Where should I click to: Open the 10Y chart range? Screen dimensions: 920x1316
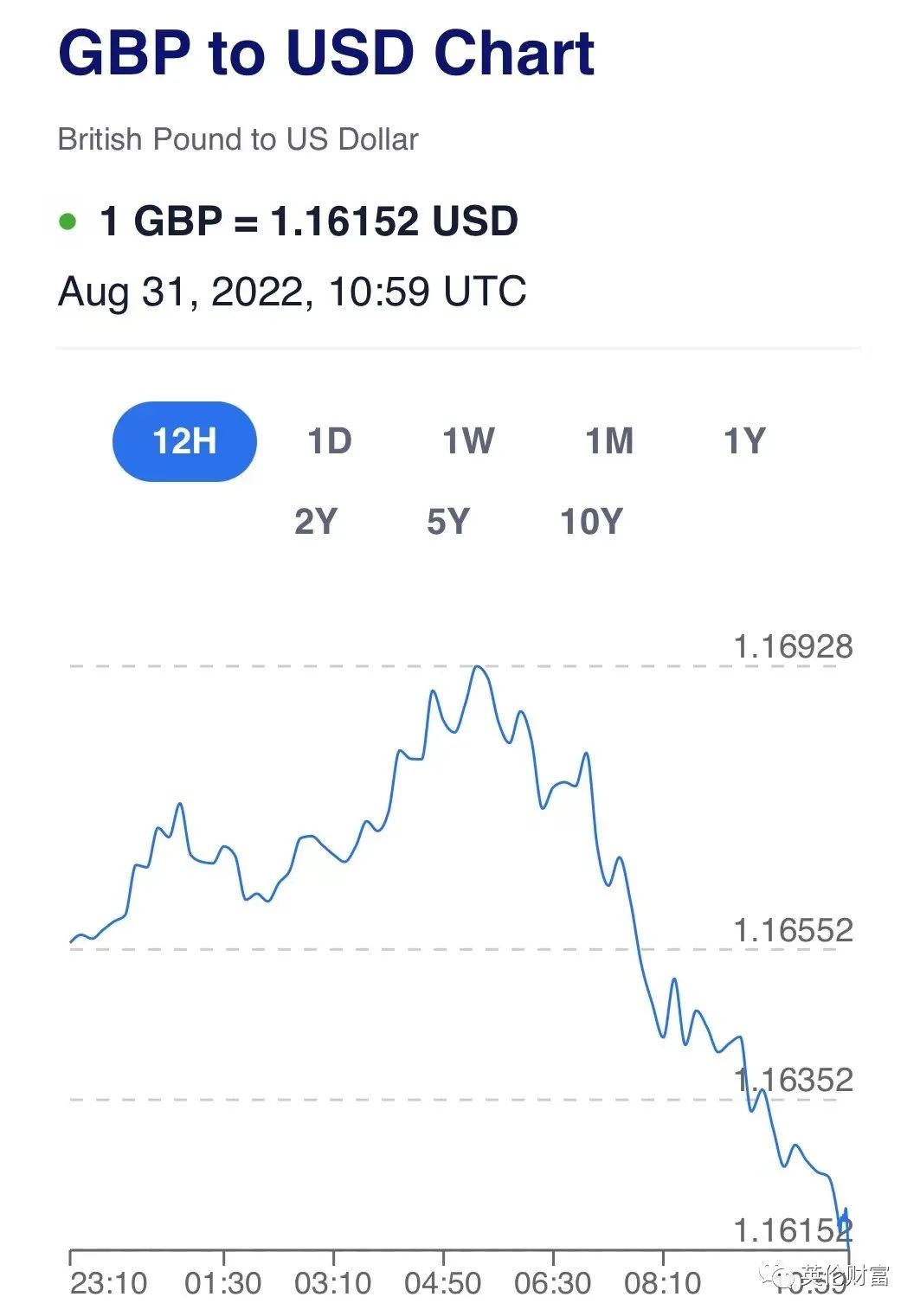coord(591,522)
